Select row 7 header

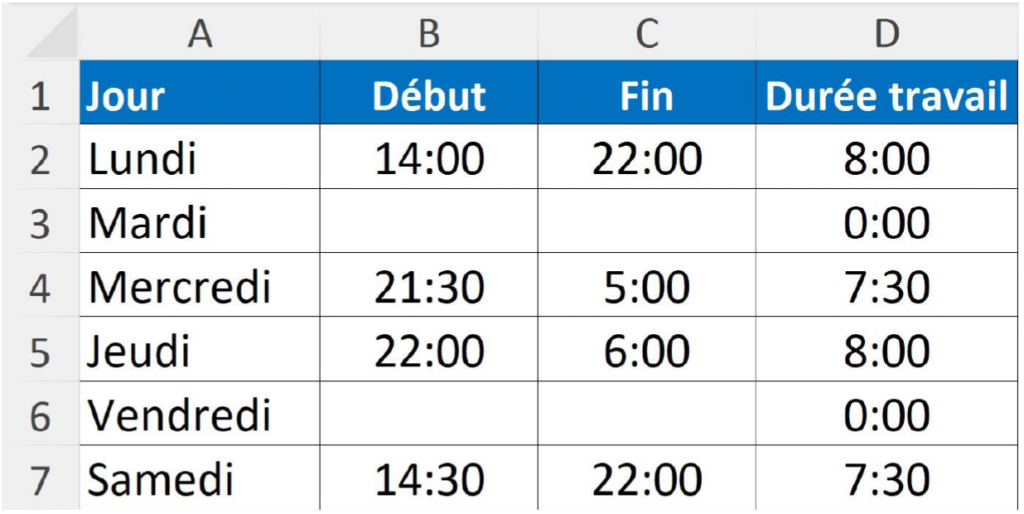pyautogui.click(x=40, y=480)
